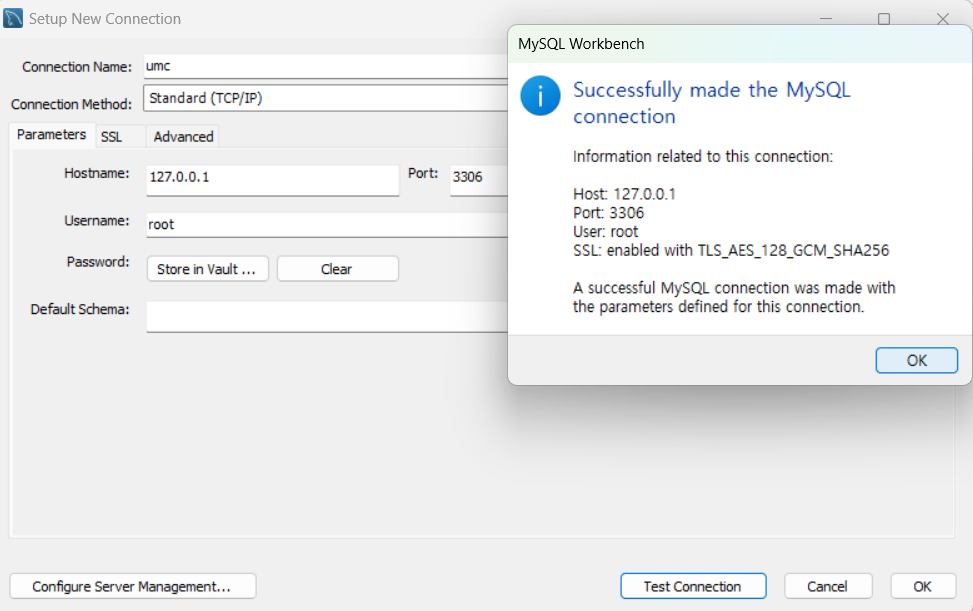This screenshot has width=973, height=611.
Task: Click the Default Schema input field
Action: [328, 317]
